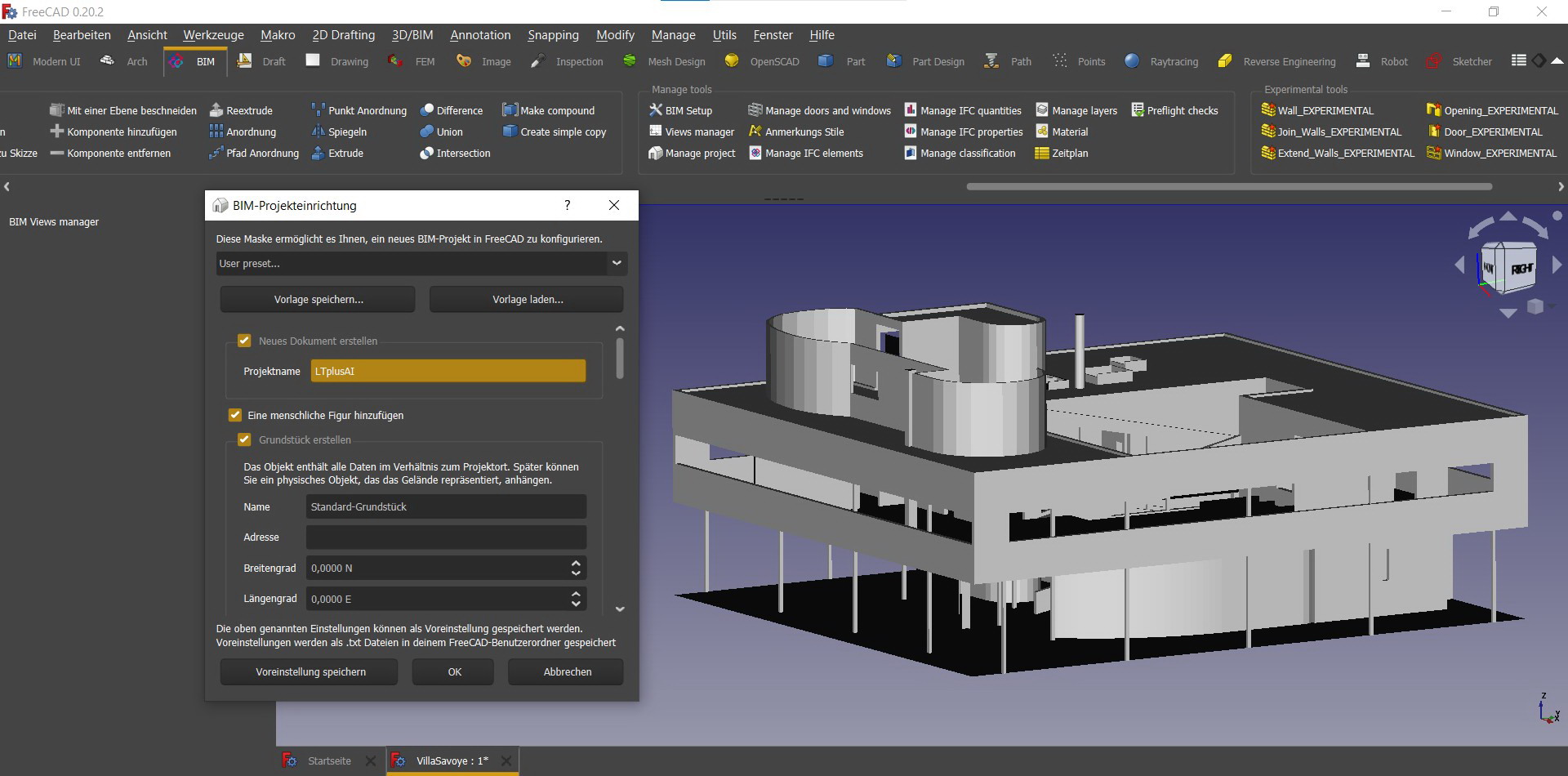Image resolution: width=1568 pixels, height=776 pixels.
Task: Open Views manager tool
Action: pyautogui.click(x=691, y=132)
